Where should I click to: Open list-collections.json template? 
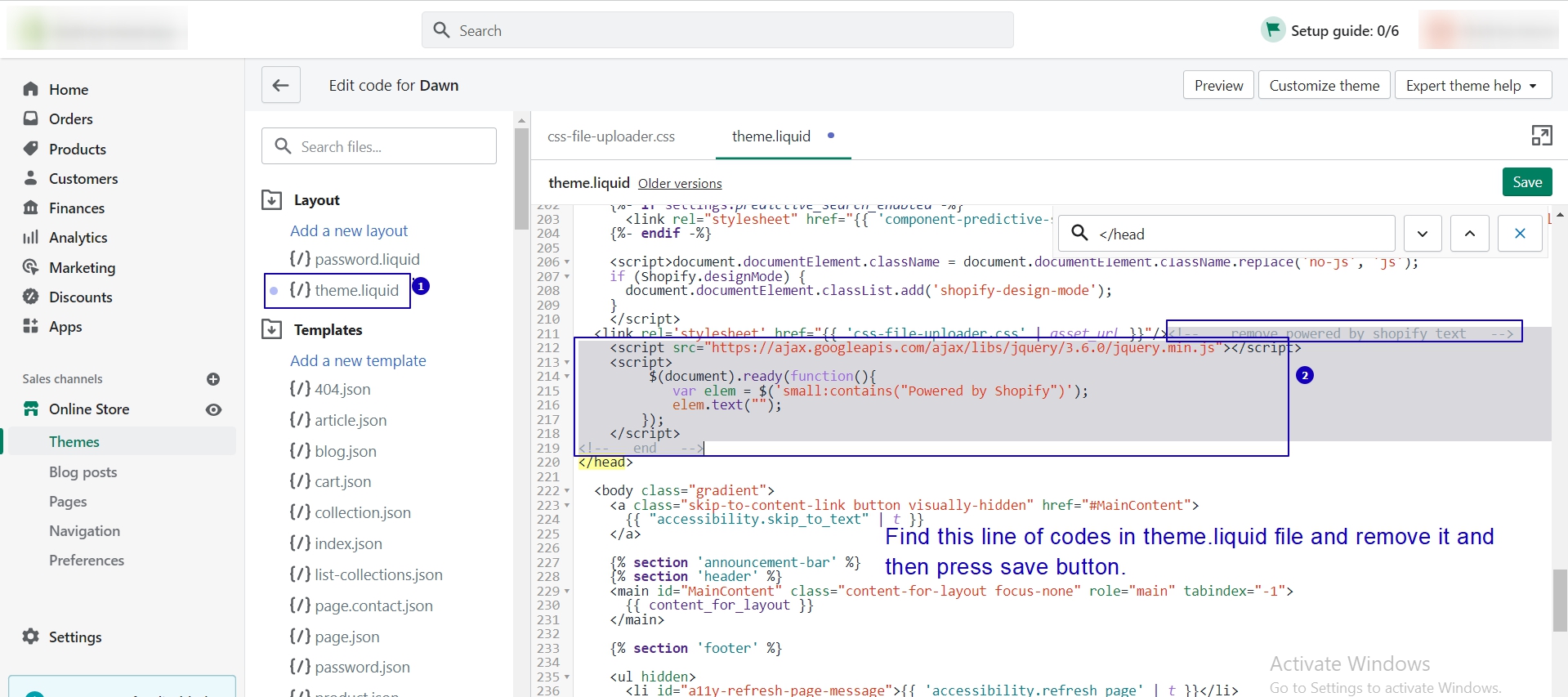click(366, 574)
